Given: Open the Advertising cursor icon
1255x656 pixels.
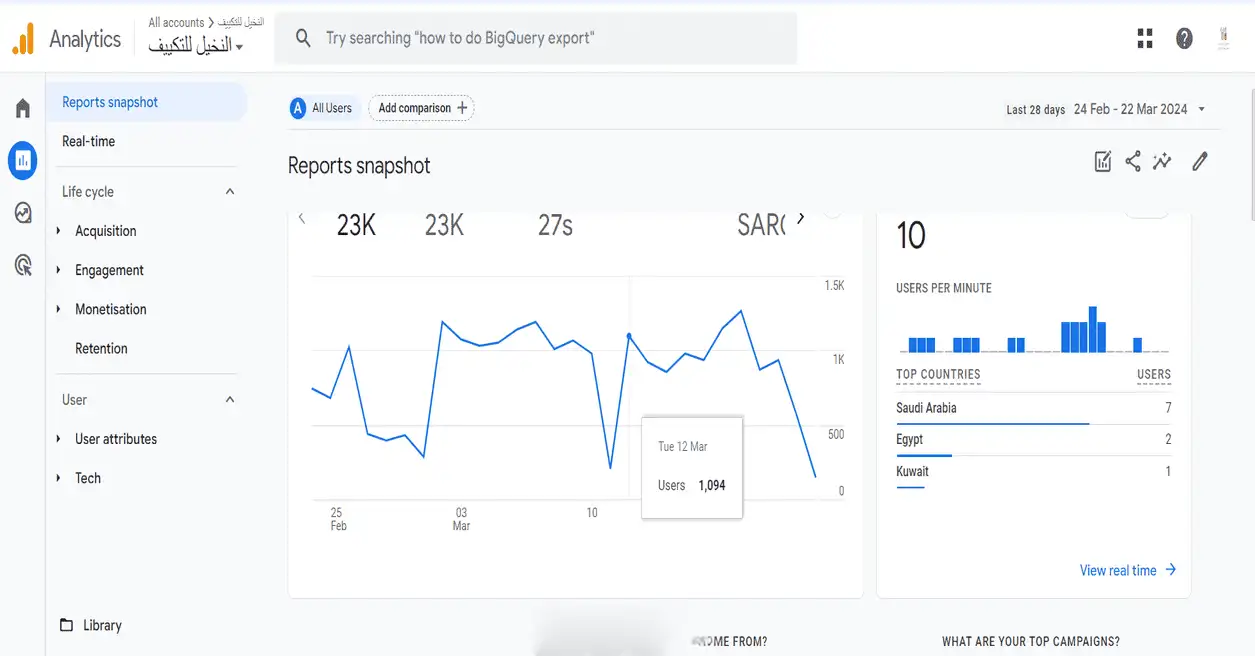Looking at the screenshot, I should click(x=23, y=265).
